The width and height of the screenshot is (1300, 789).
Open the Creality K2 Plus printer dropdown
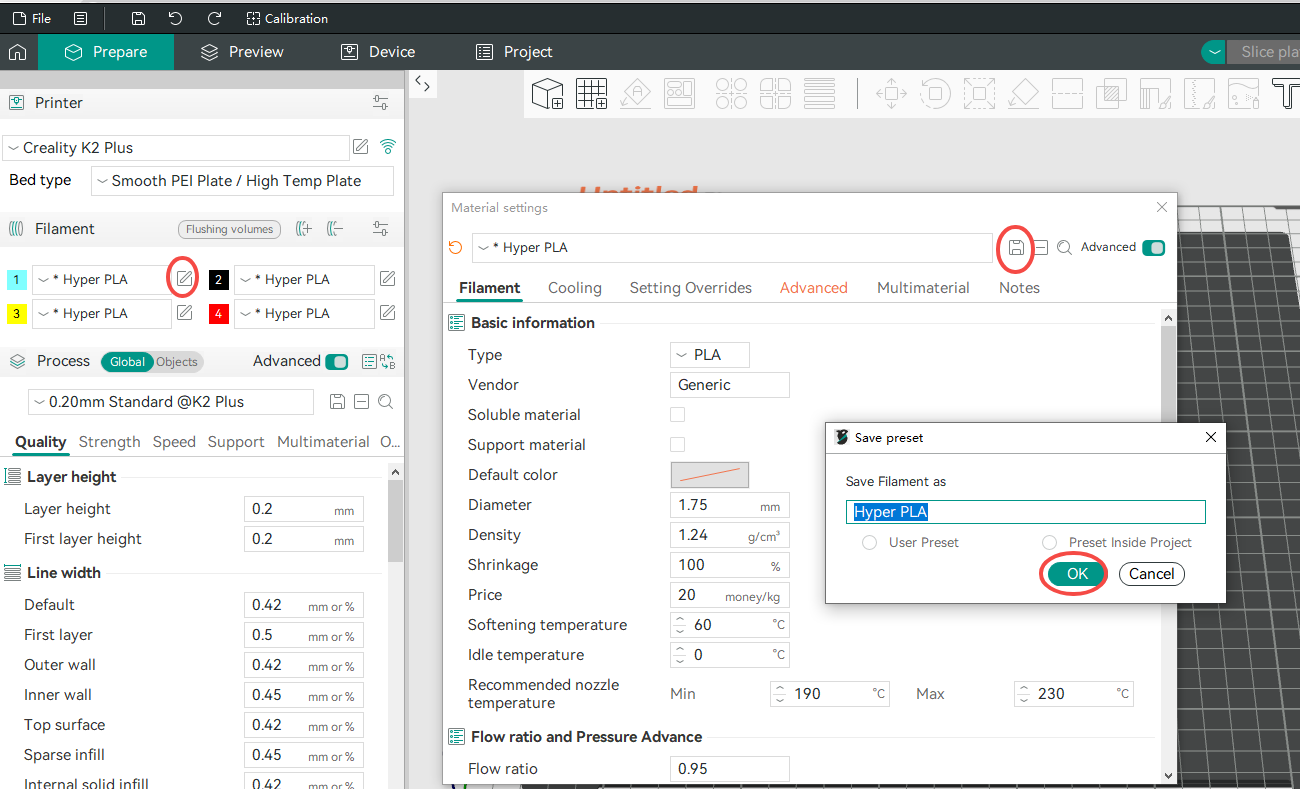pyautogui.click(x=176, y=148)
